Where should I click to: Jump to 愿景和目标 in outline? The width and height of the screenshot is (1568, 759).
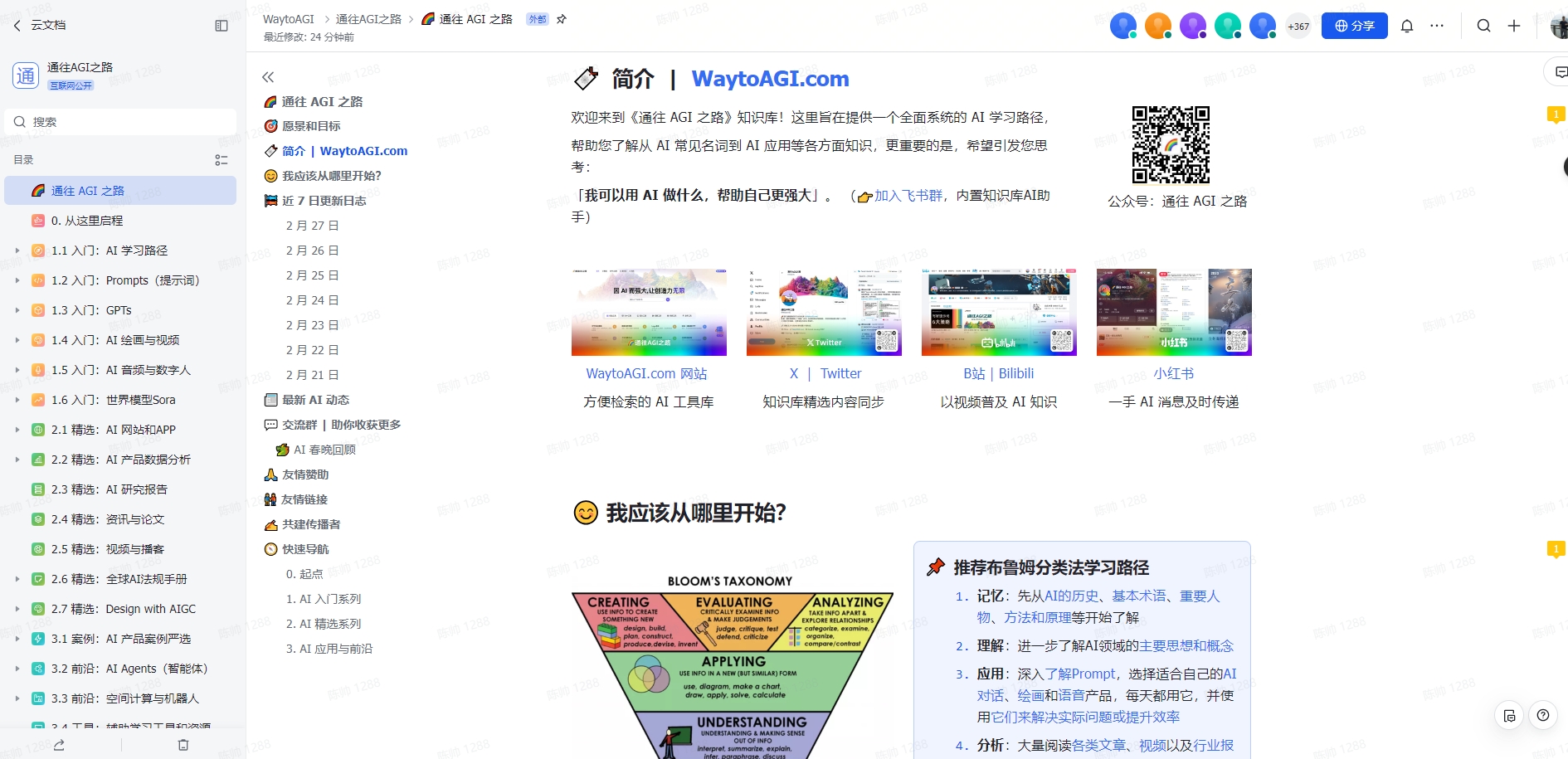311,126
